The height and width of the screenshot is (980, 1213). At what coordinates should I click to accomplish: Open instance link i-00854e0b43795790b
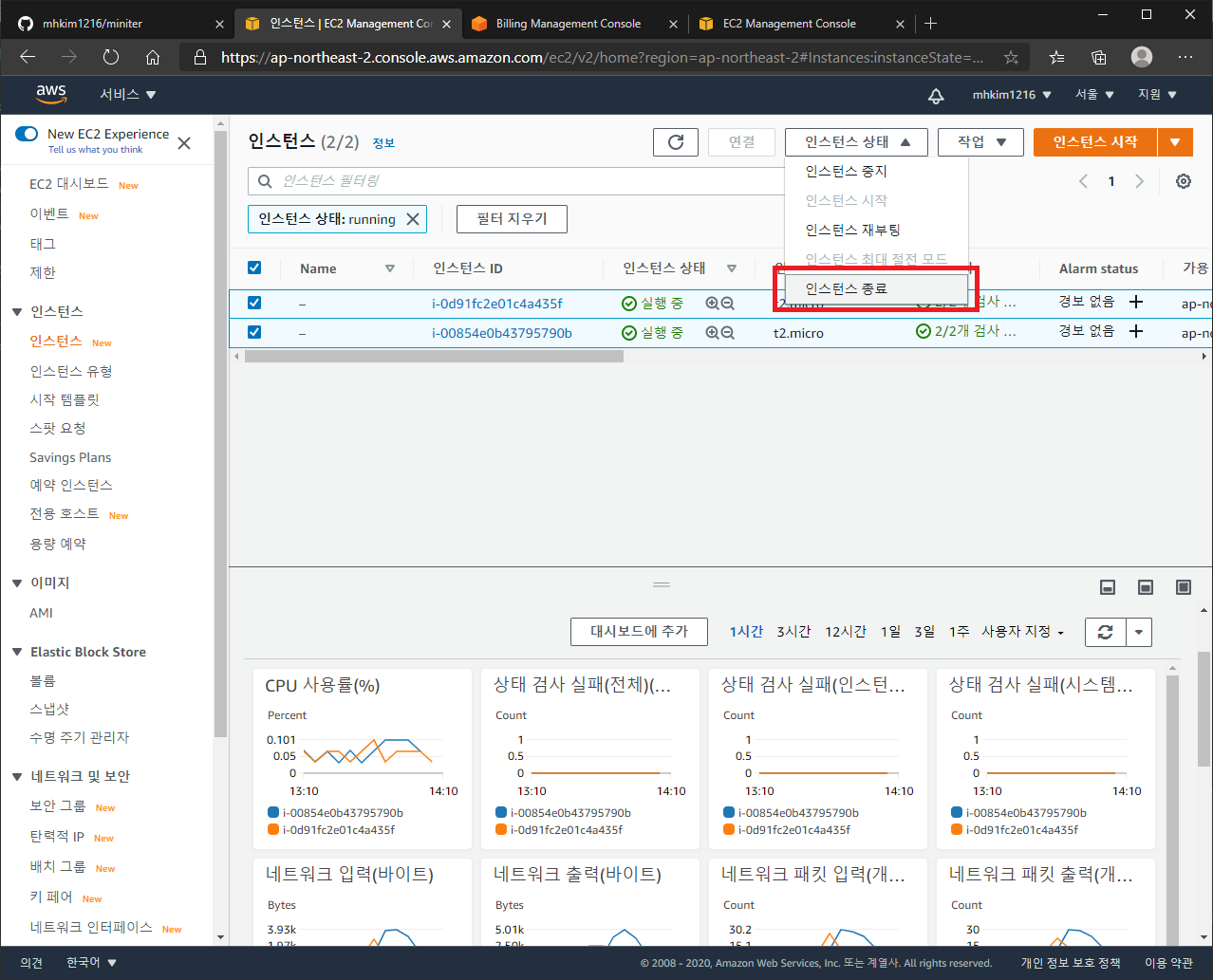click(502, 333)
